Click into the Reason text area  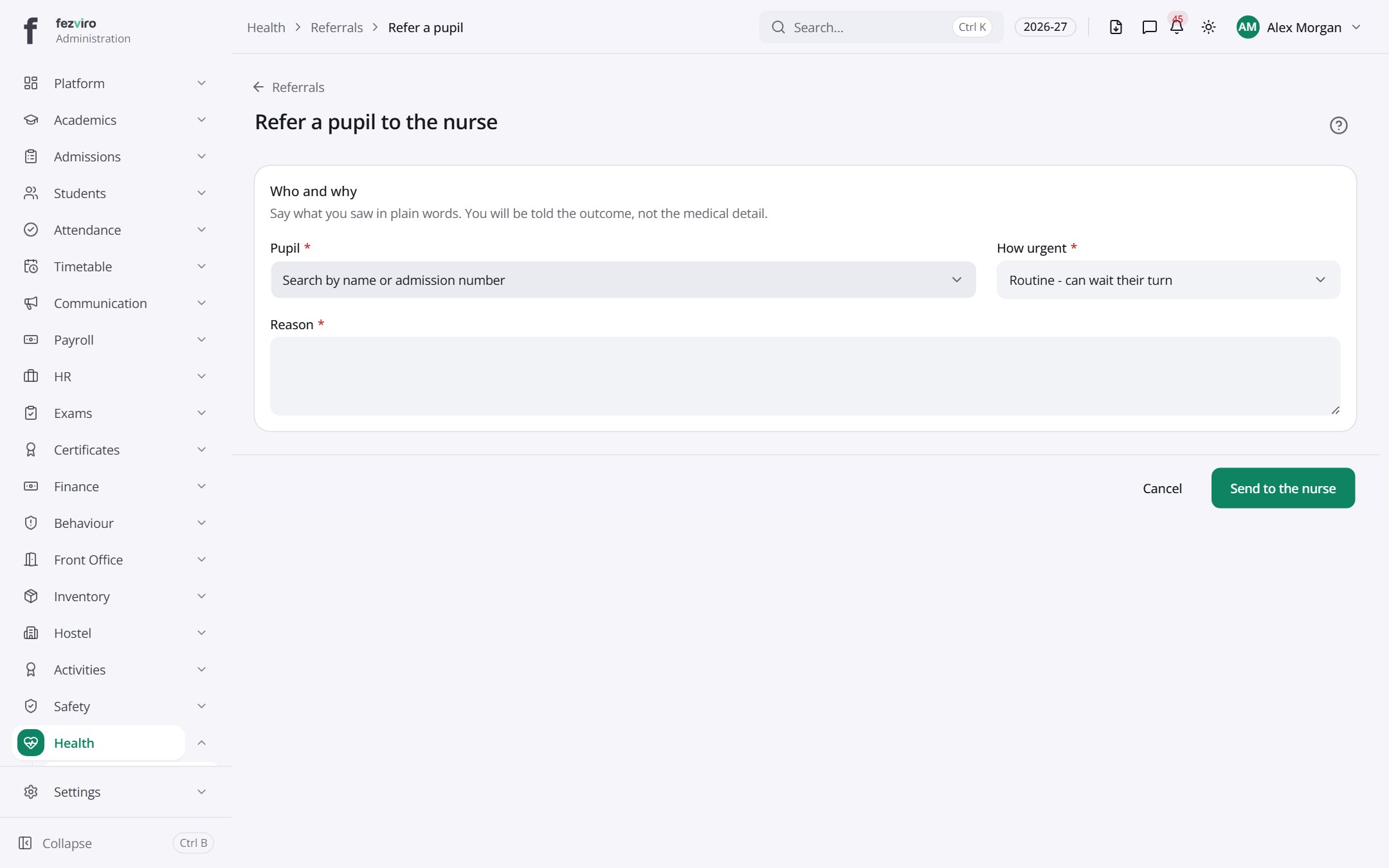(805, 376)
